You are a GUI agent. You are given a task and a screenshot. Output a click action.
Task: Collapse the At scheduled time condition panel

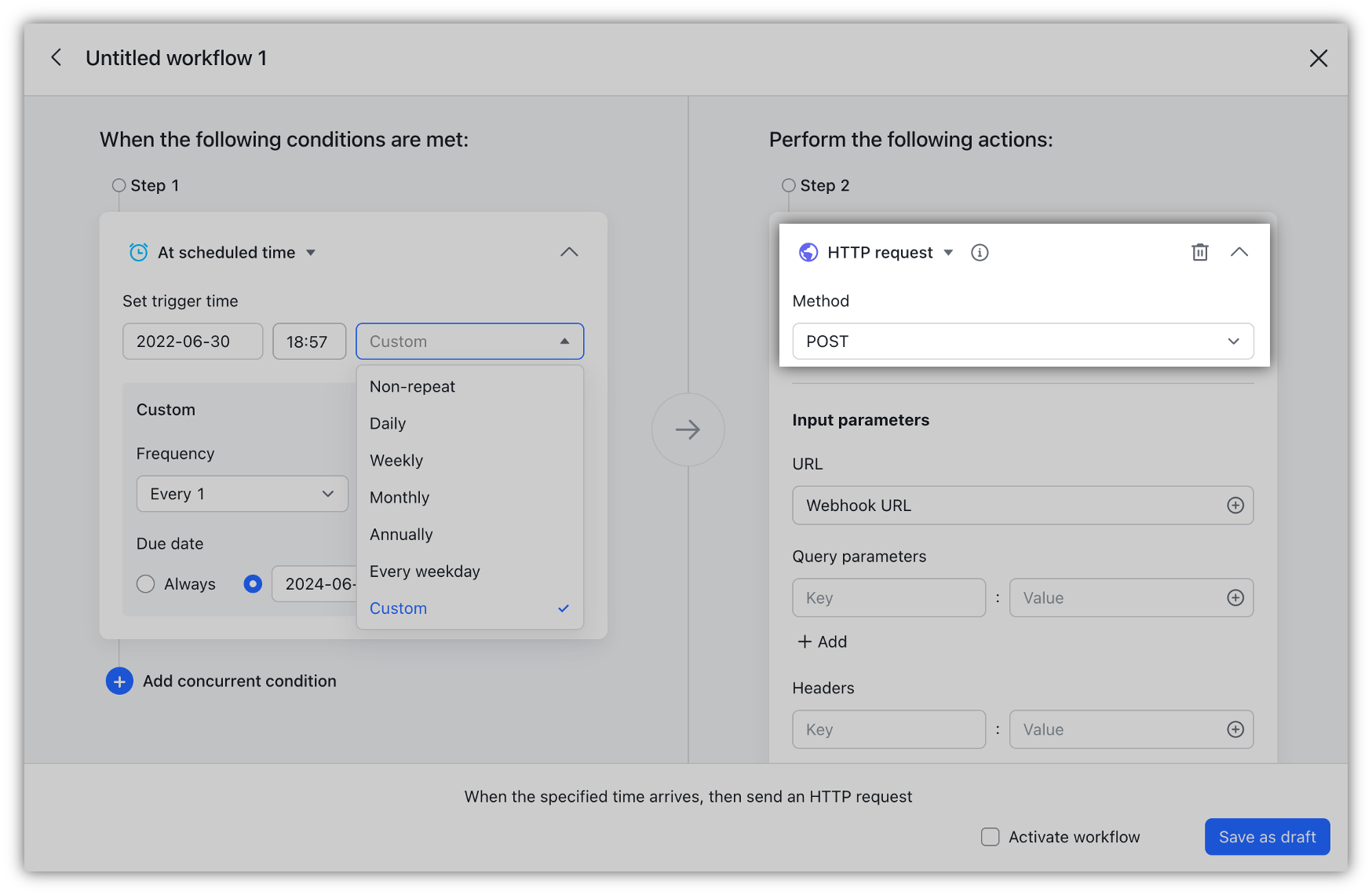click(569, 252)
